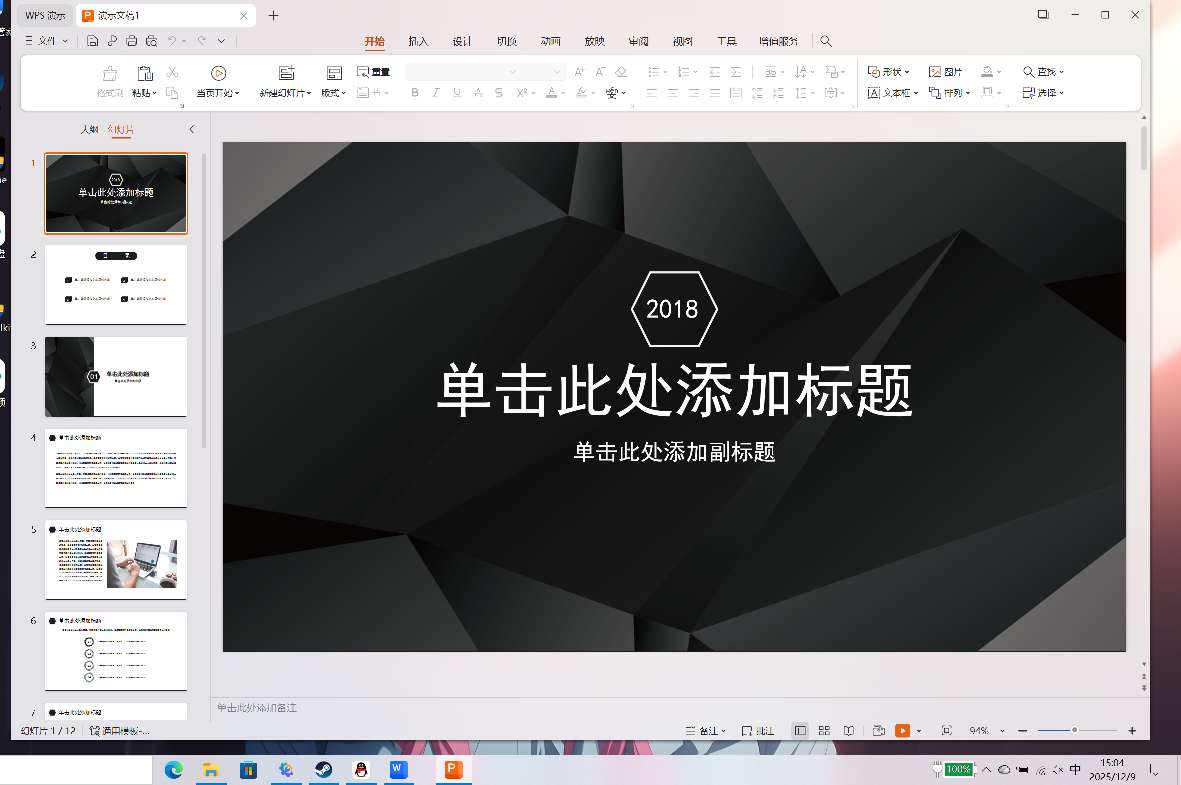
Task: Switch to slide sorter grid view
Action: (x=824, y=731)
